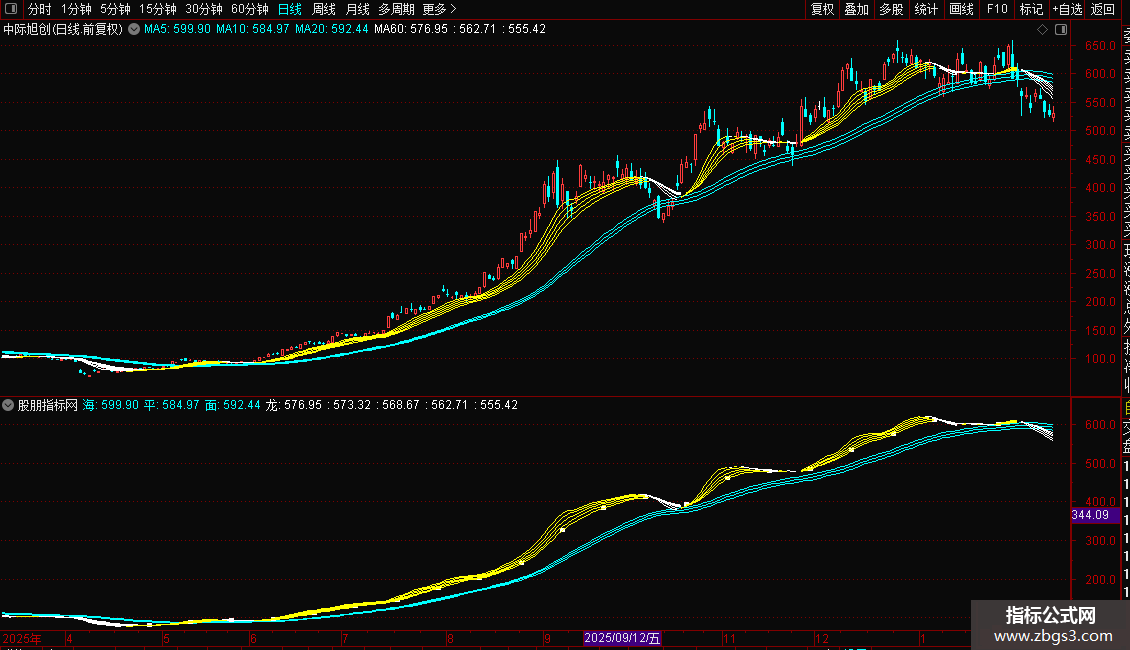Click the 龙: 576.95 value
This screenshot has height=650, width=1130.
293,405
